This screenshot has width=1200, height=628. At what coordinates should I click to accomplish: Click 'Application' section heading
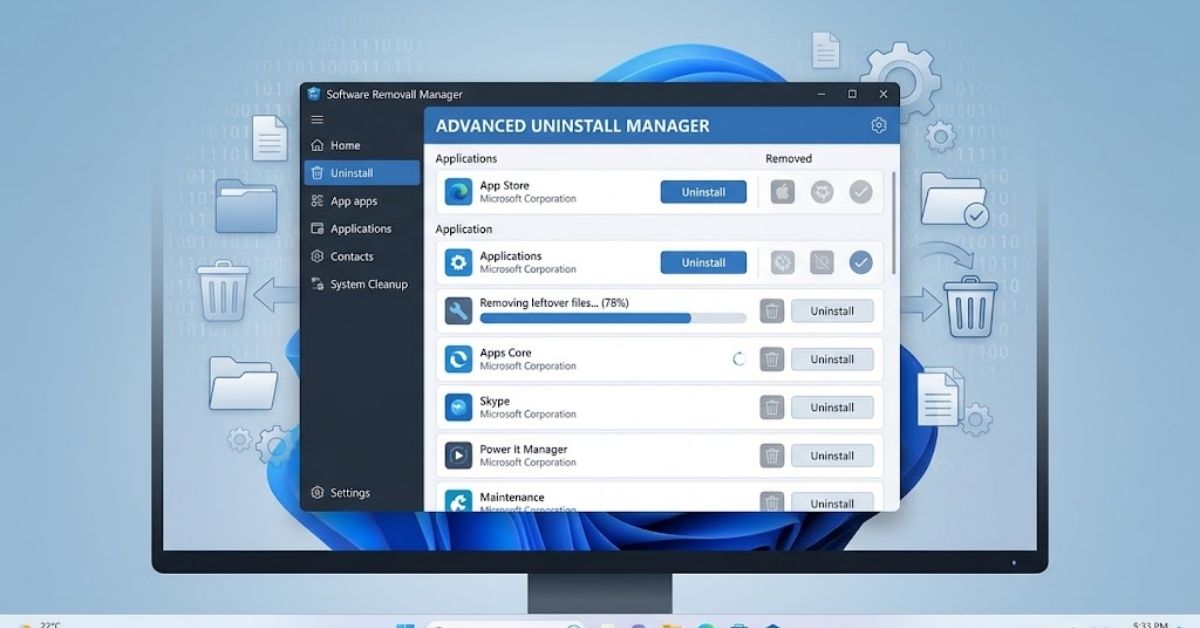[x=464, y=229]
